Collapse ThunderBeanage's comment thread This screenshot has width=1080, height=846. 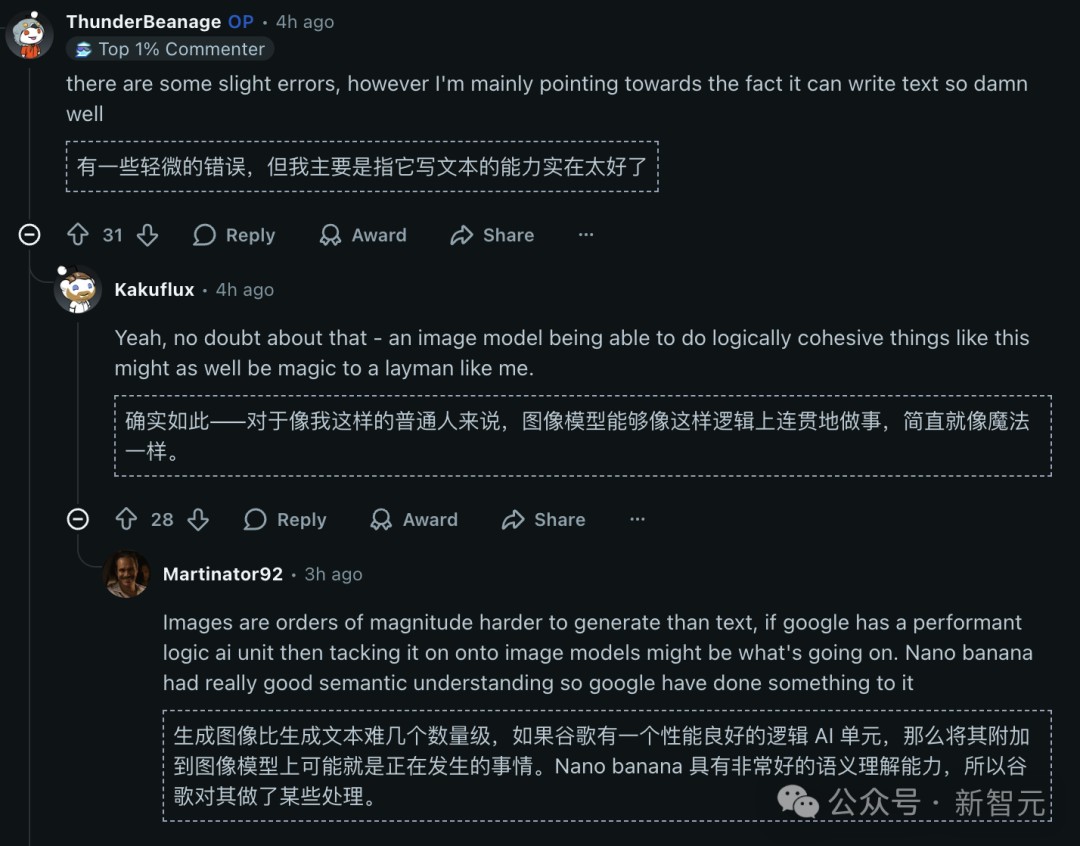click(29, 235)
